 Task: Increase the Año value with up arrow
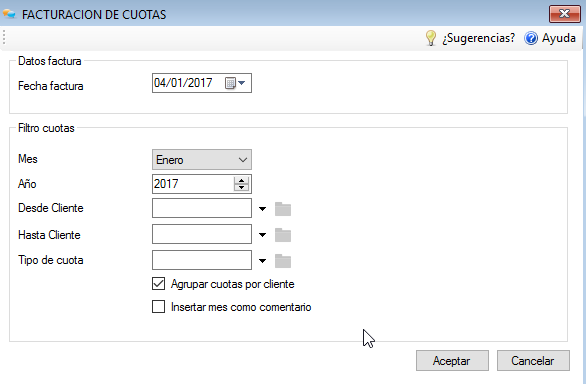click(x=241, y=180)
